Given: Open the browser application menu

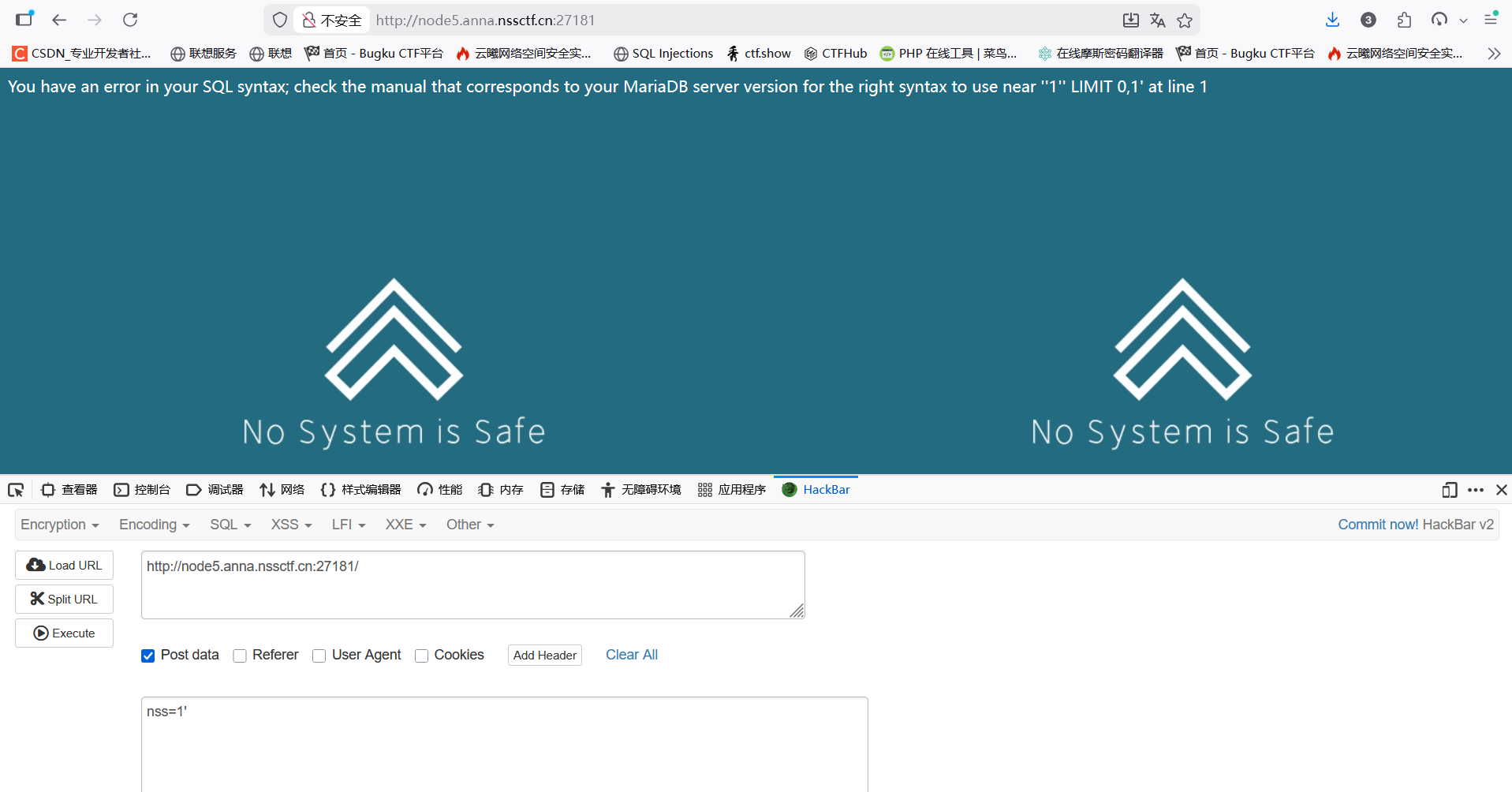Looking at the screenshot, I should click(1491, 20).
